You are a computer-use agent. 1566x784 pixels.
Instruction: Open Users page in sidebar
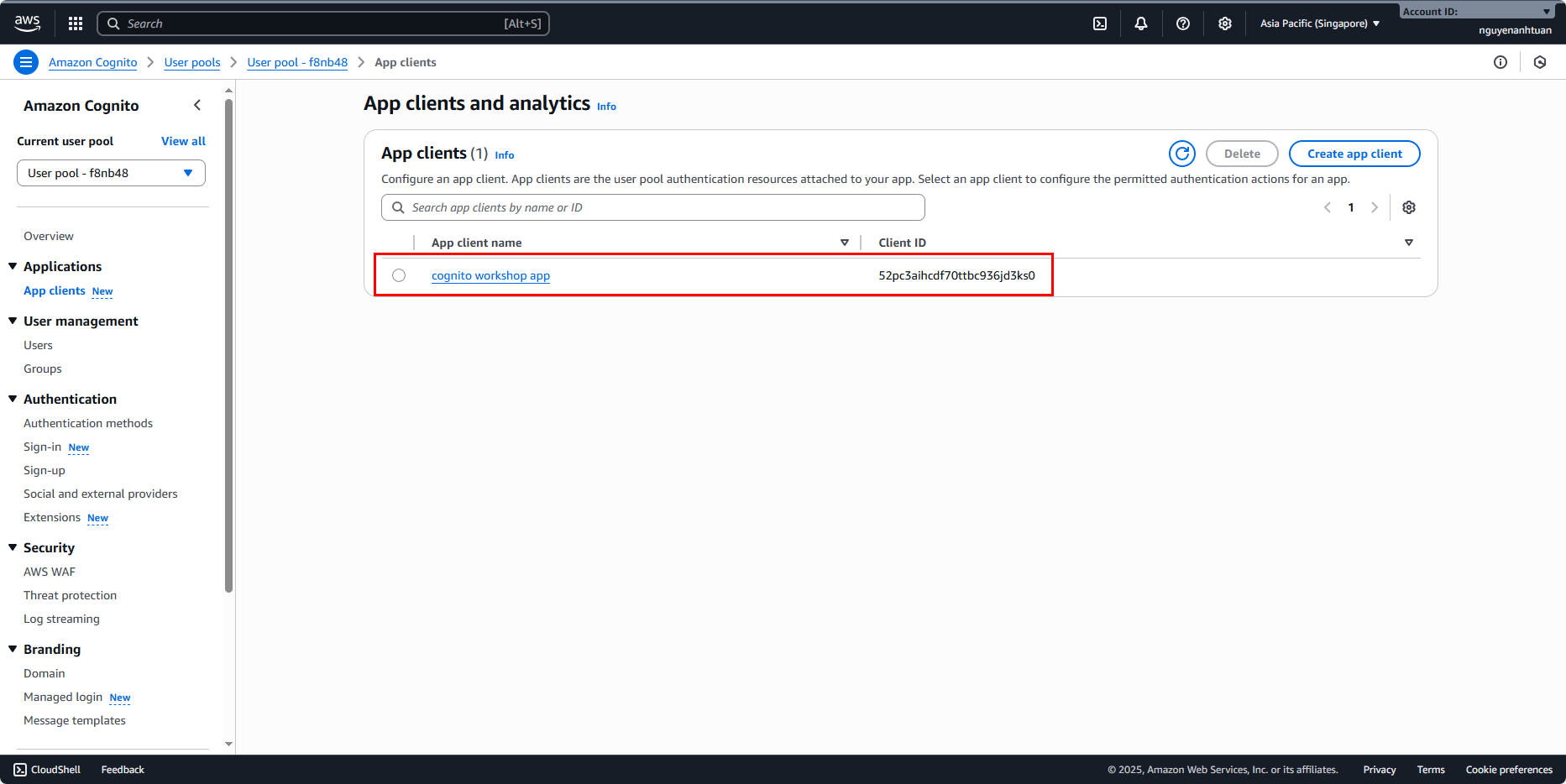[38, 345]
